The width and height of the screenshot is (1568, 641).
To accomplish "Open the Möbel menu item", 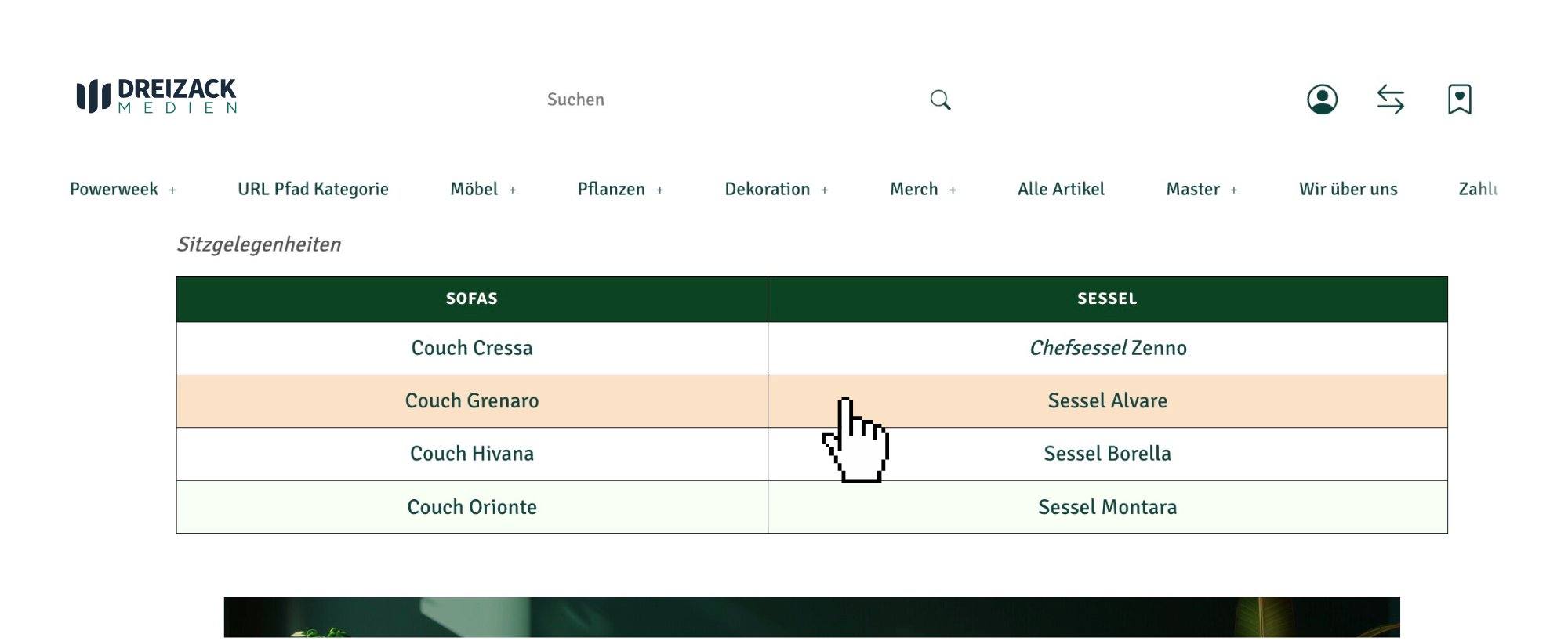I will [x=474, y=189].
